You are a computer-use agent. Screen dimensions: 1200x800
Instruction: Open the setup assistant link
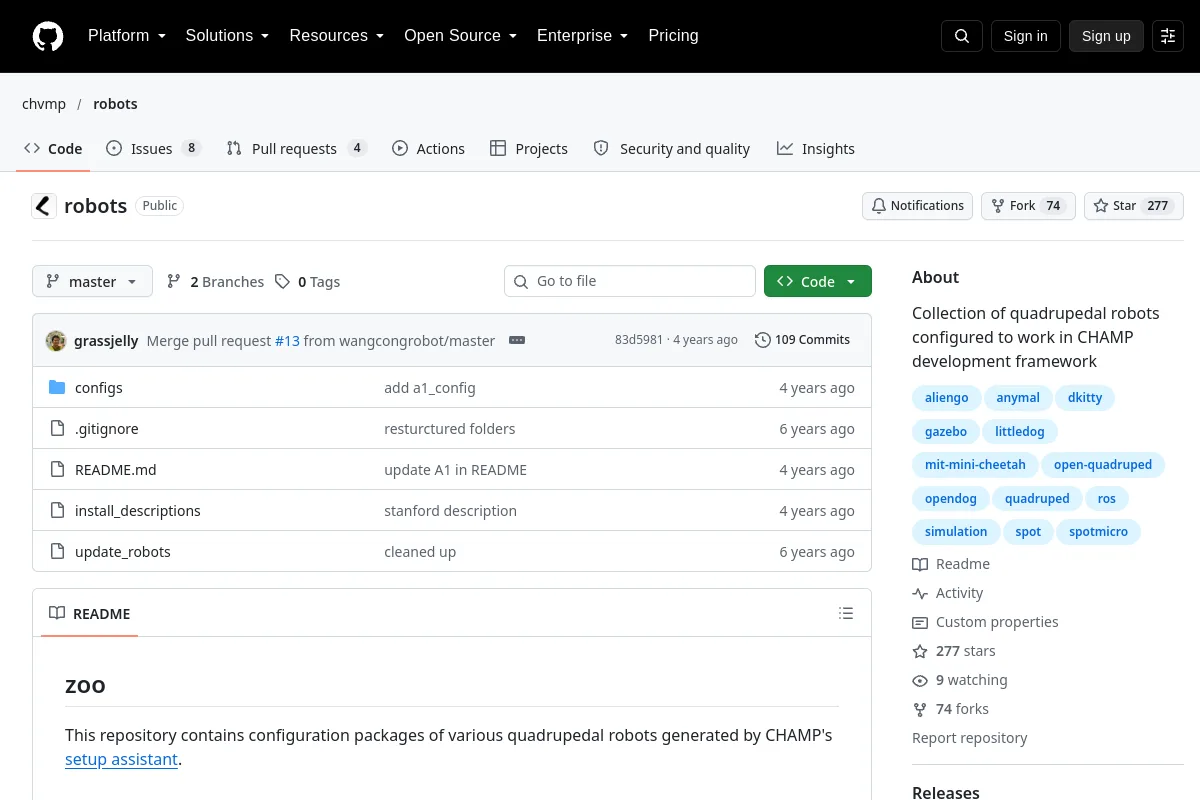[x=122, y=759]
